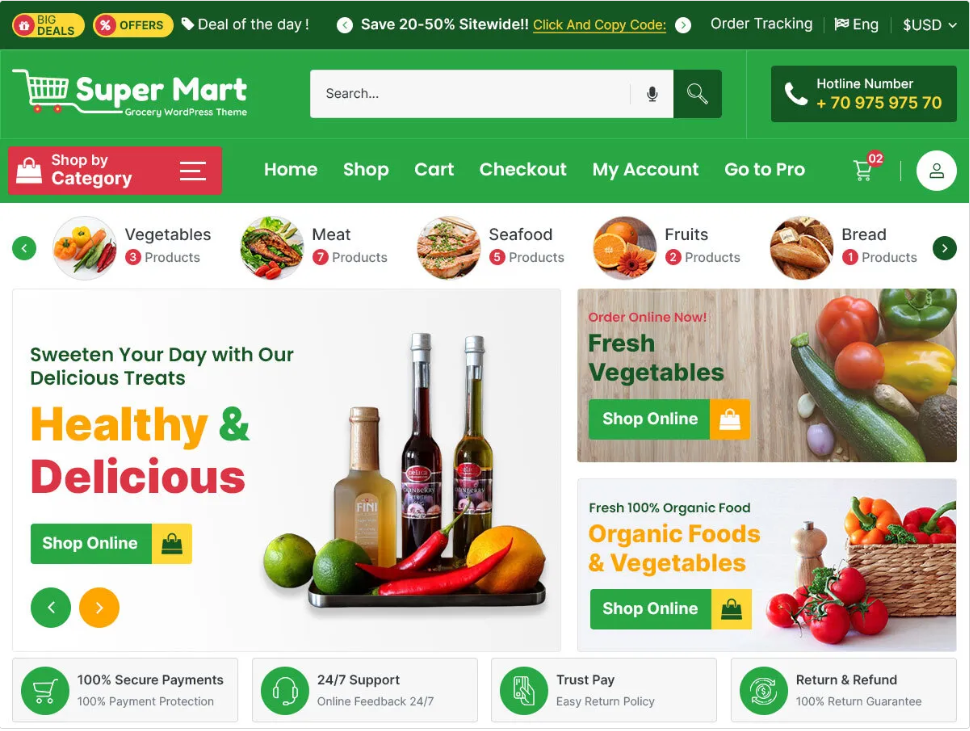Click the Offers percent badge

coord(133,25)
